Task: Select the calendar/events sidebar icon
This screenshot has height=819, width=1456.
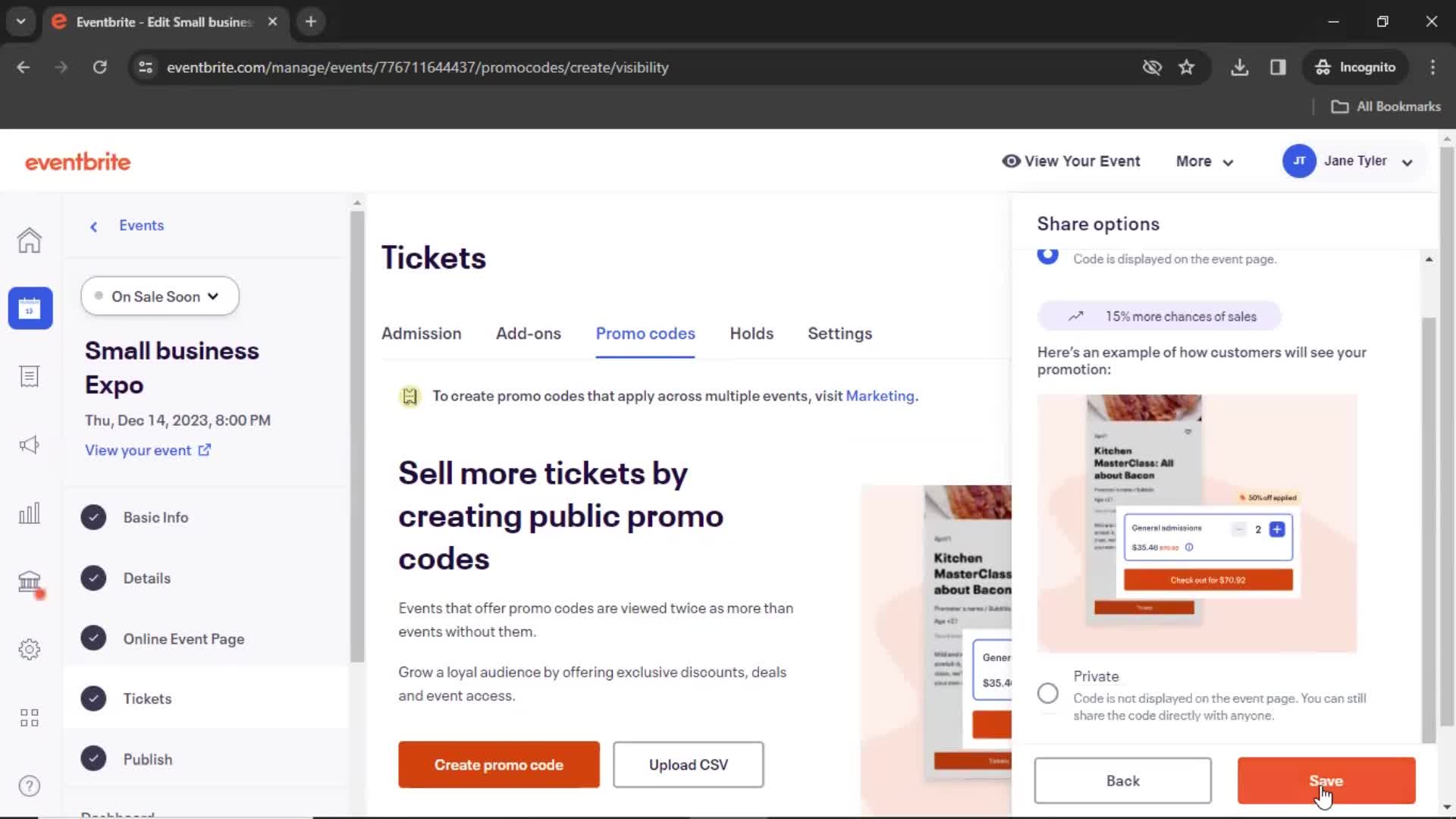Action: tap(29, 308)
